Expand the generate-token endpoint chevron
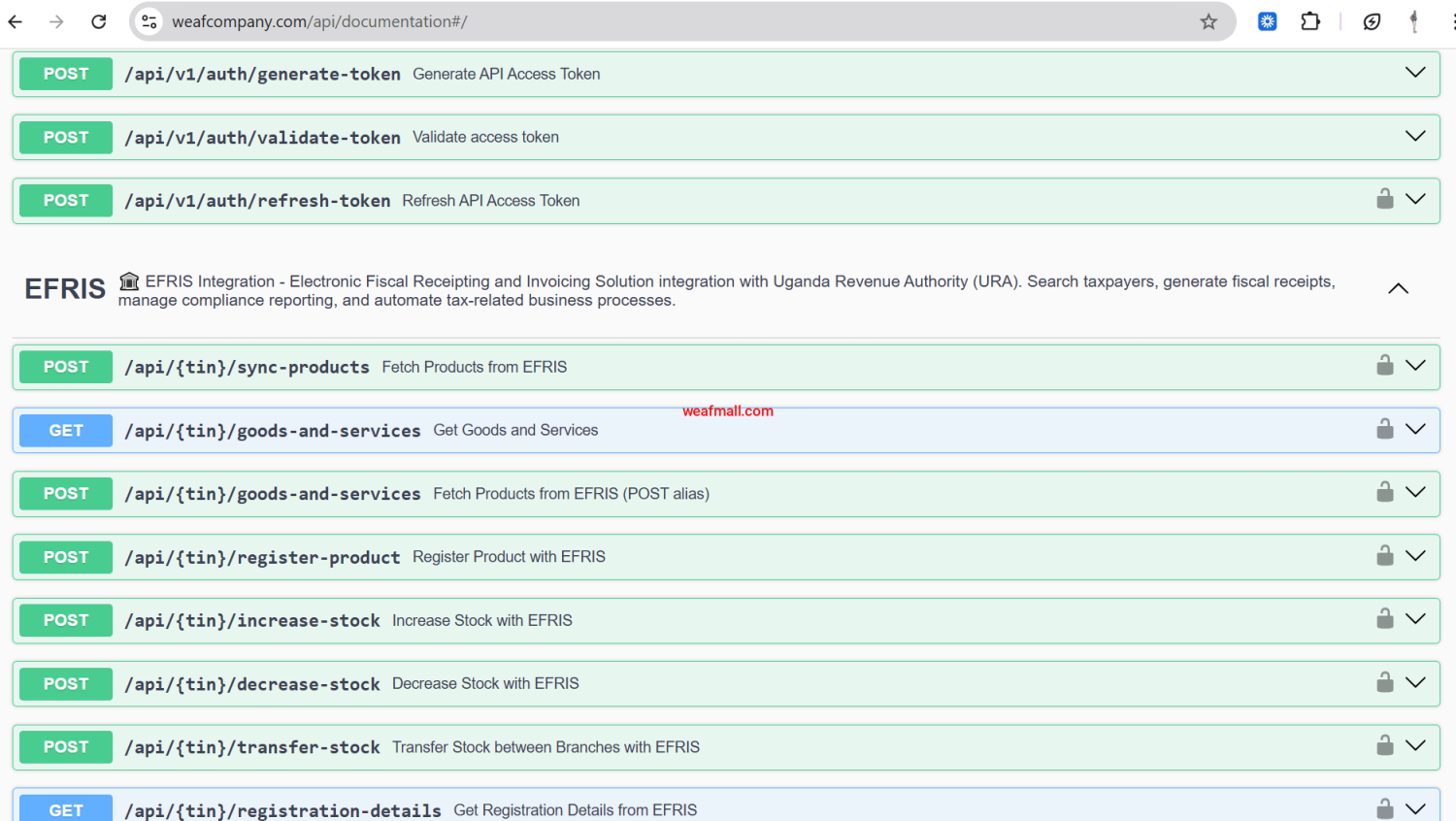Viewport: 1456px width, 821px height. [x=1416, y=73]
